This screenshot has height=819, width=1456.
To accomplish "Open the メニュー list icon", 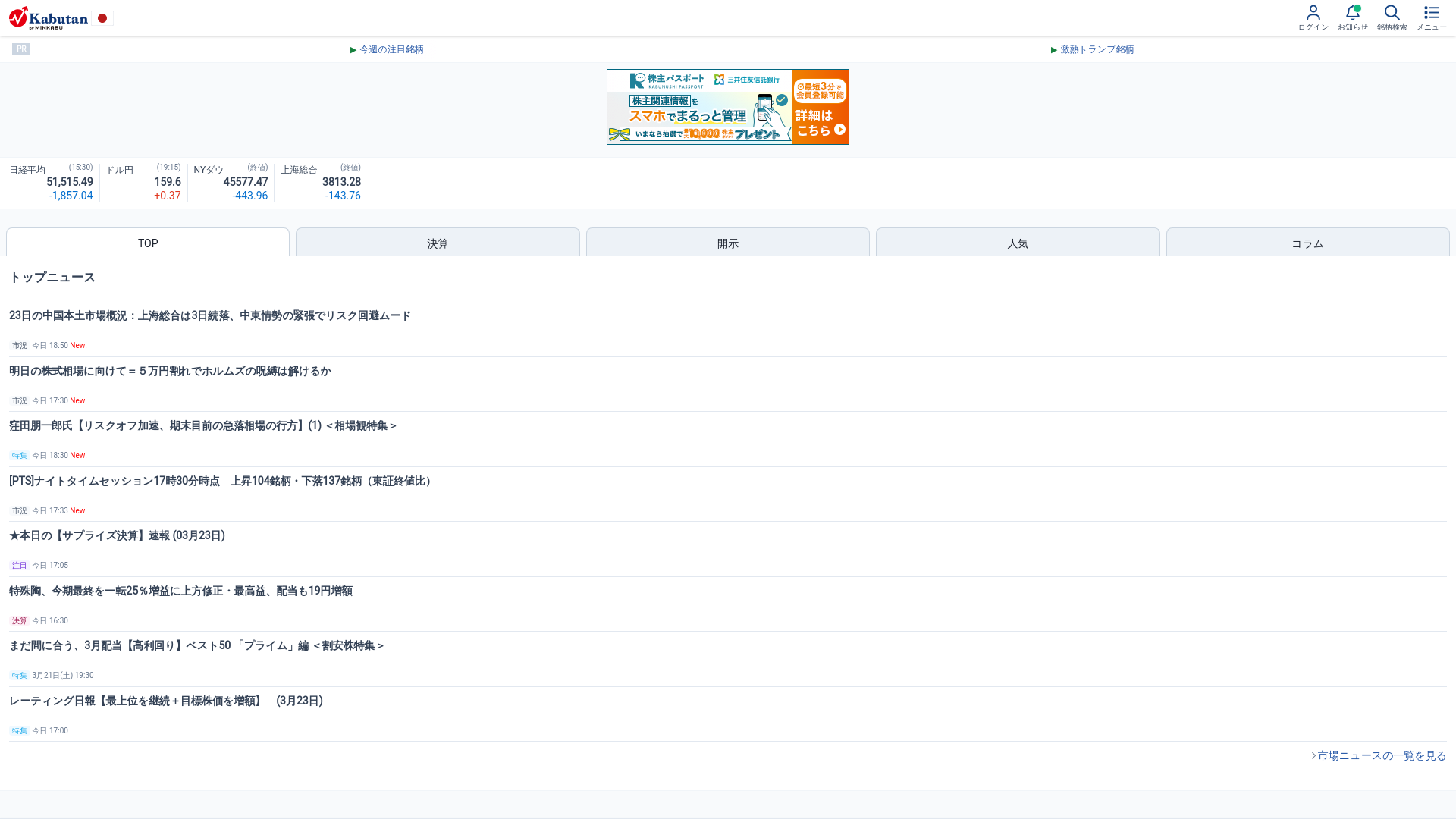I will 1431,18.
